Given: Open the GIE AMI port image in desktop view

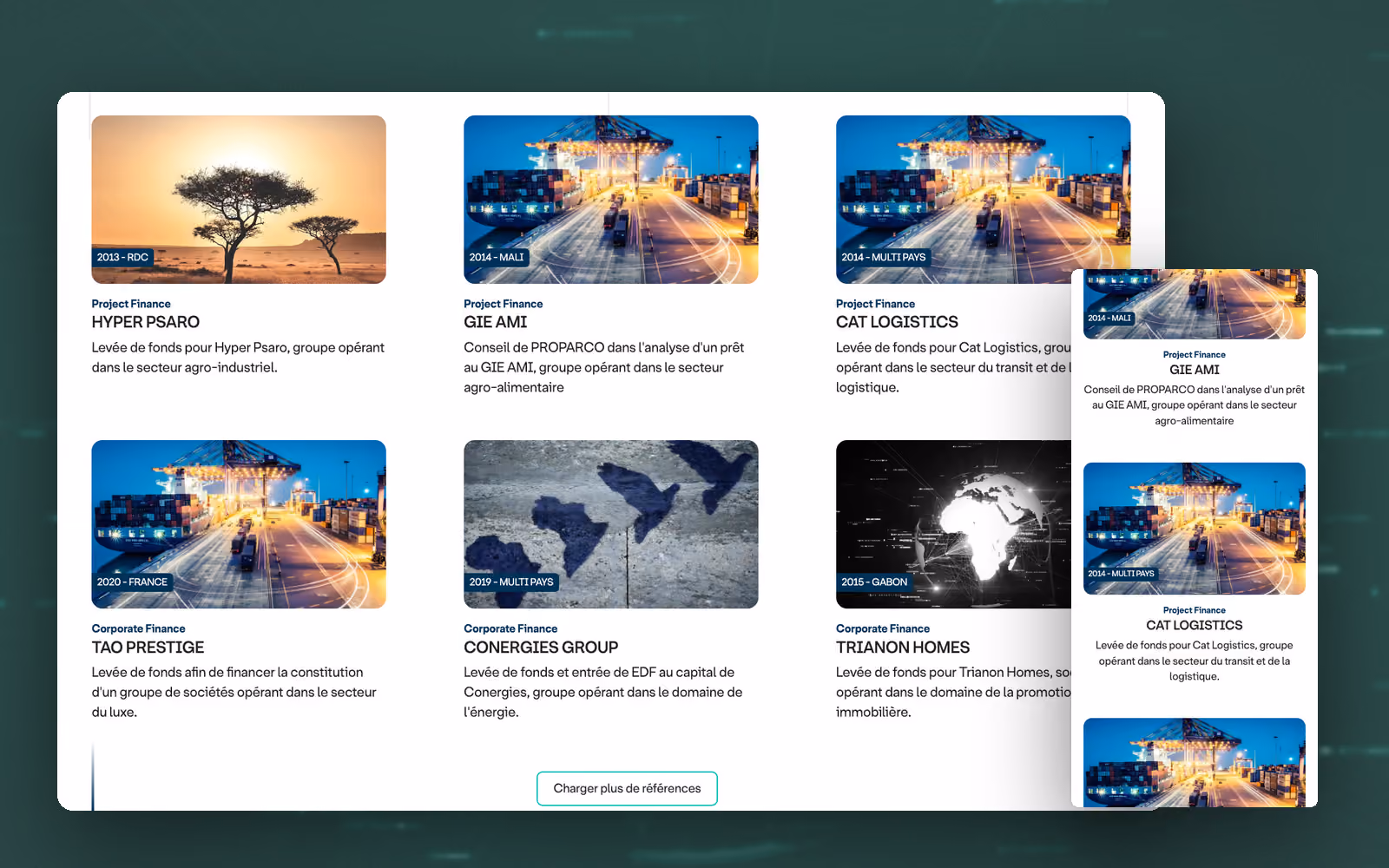Looking at the screenshot, I should click(x=611, y=200).
